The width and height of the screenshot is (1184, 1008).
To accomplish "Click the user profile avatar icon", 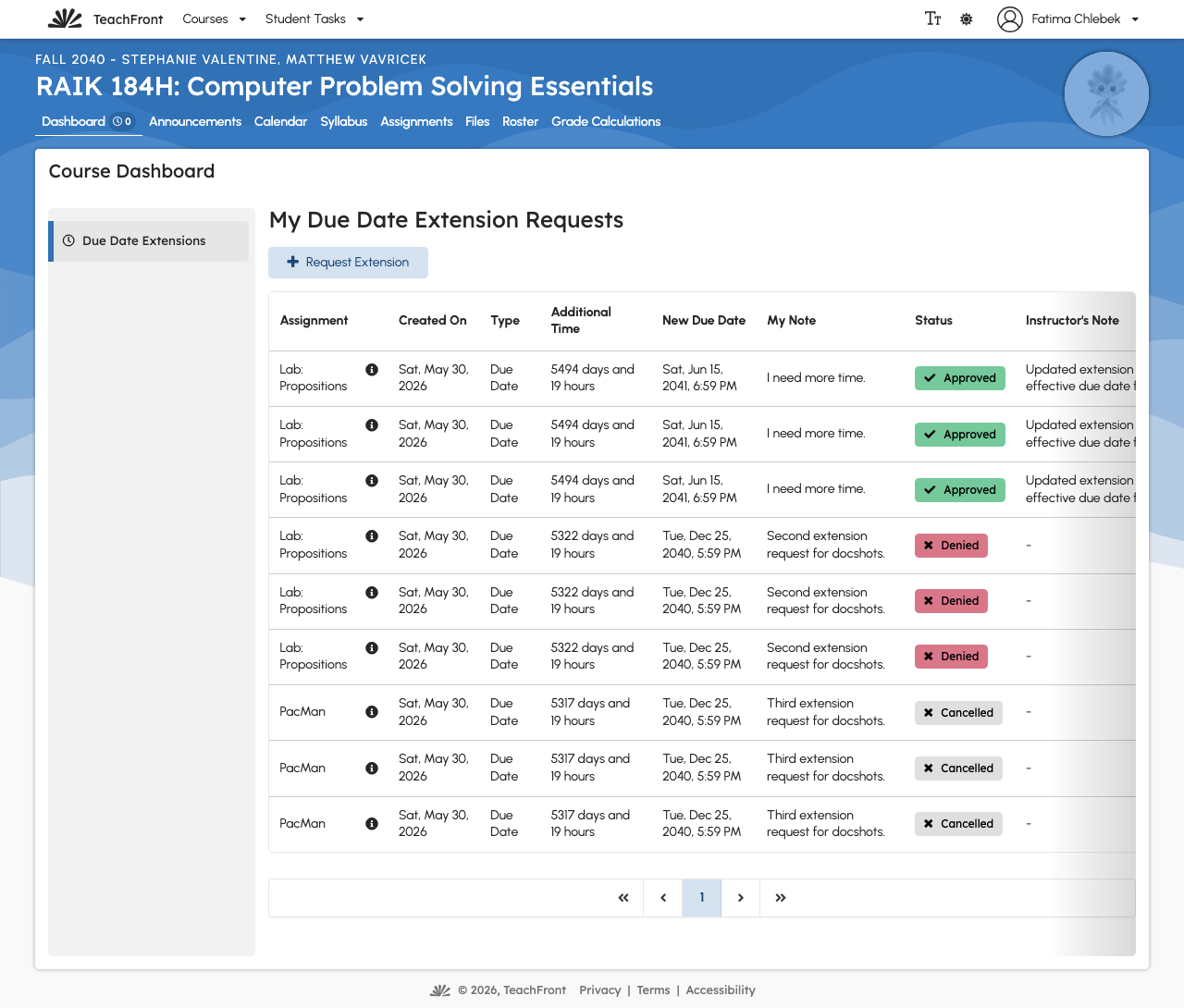I will 1010,18.
